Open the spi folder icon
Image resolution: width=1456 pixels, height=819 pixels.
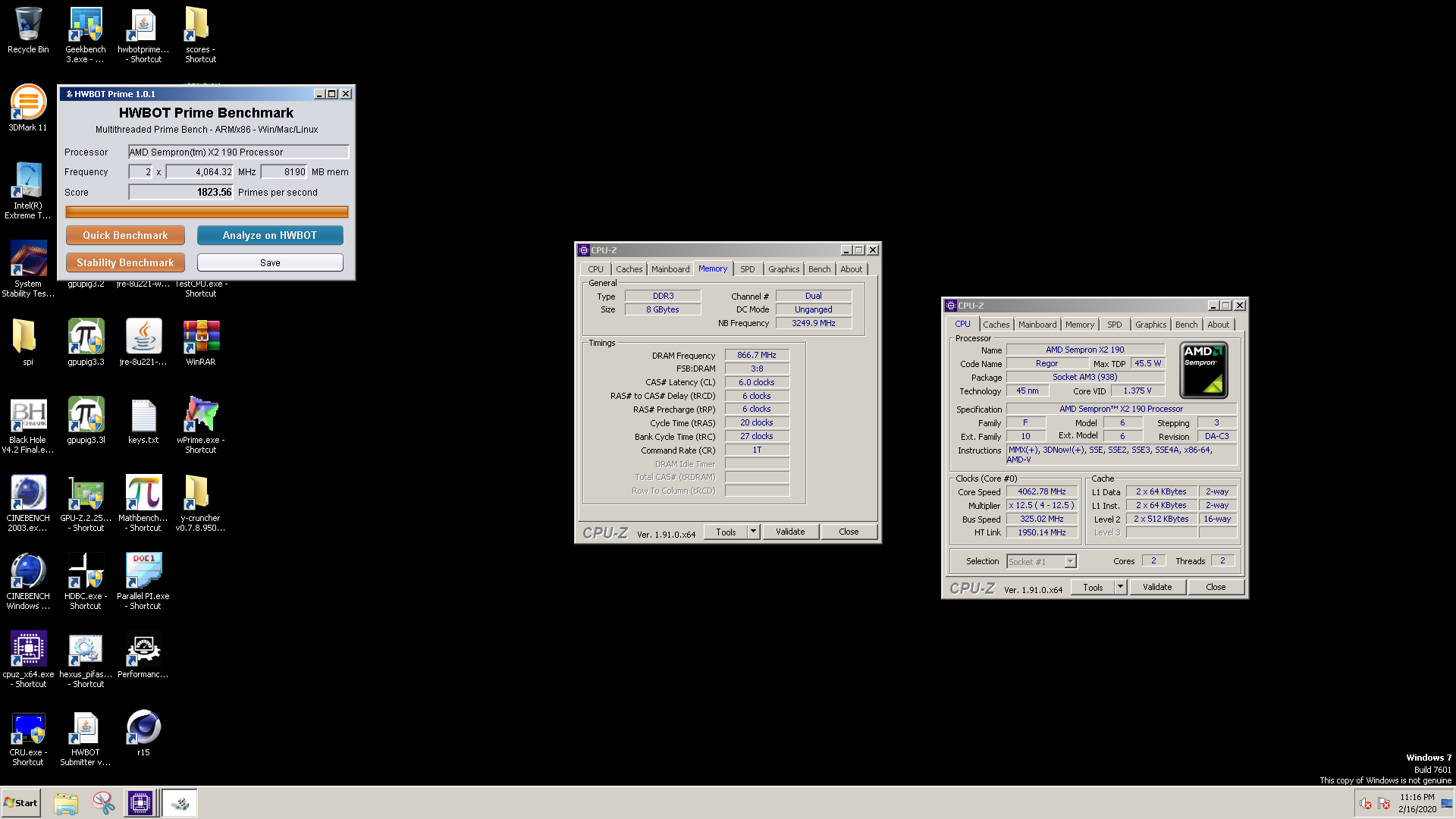pos(28,342)
